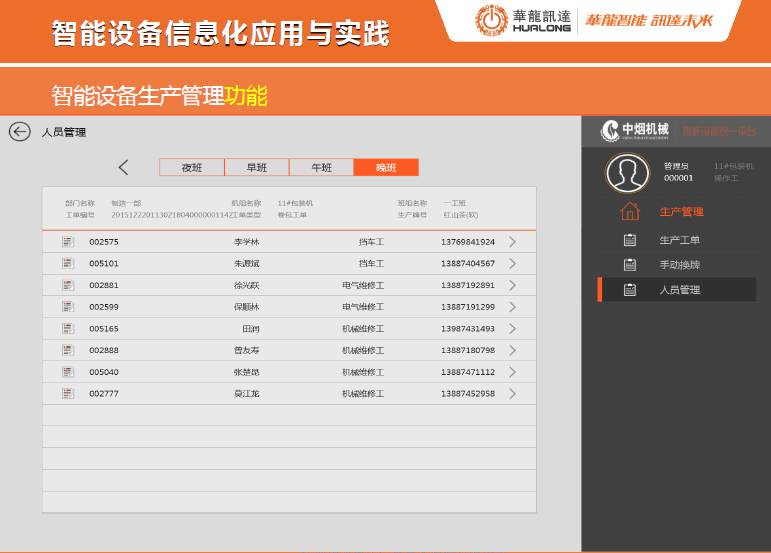Click the left chevron before the shift tabs
771x553 pixels.
coord(123,167)
